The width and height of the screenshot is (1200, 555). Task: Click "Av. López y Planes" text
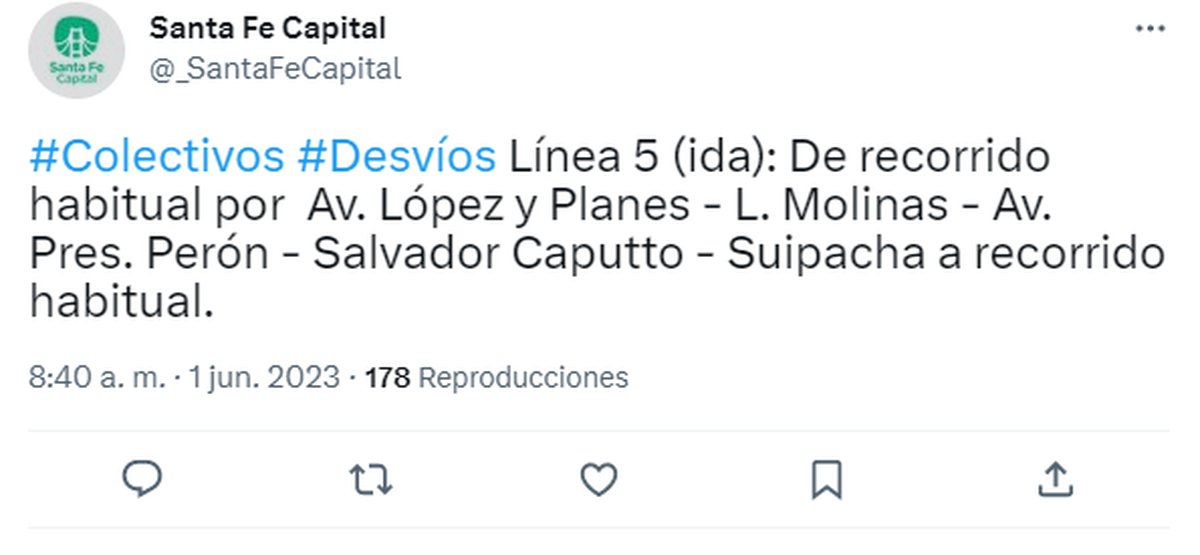click(x=498, y=205)
